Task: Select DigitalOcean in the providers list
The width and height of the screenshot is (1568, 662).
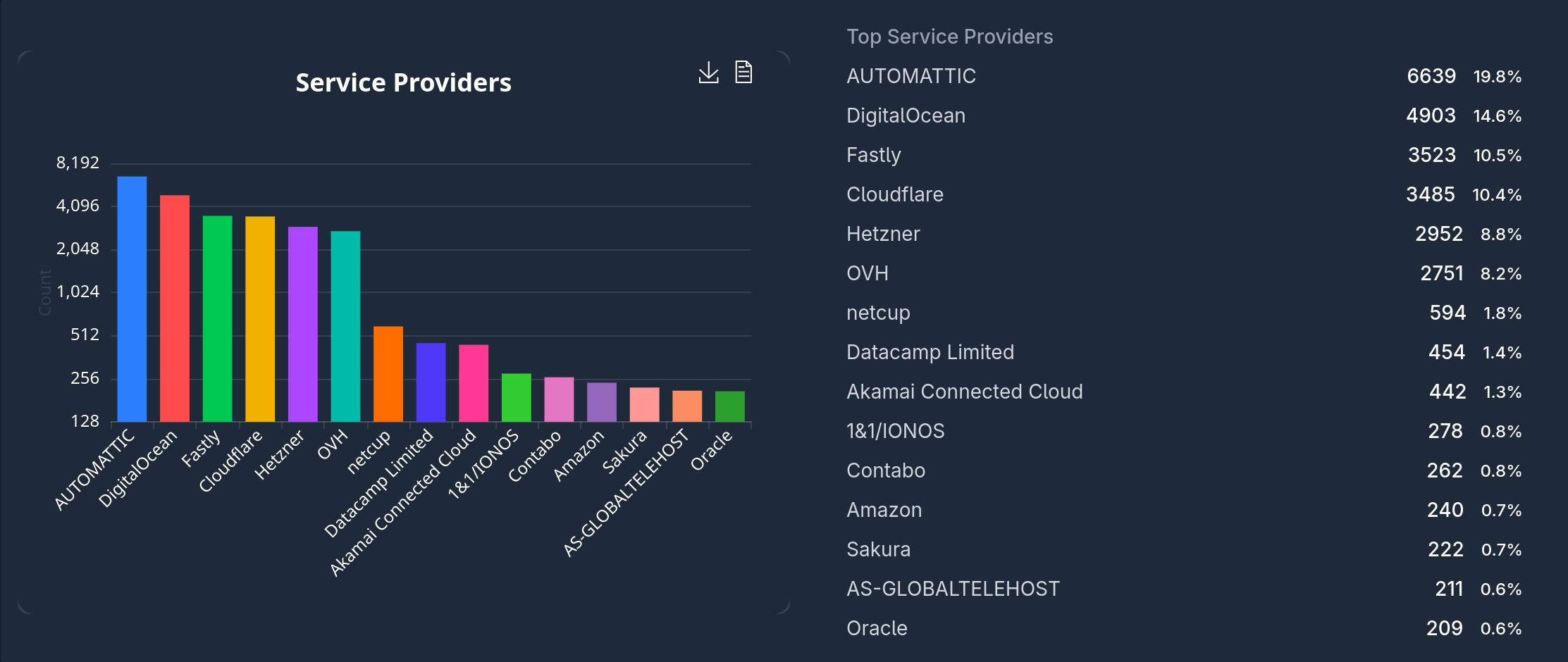Action: (906, 115)
